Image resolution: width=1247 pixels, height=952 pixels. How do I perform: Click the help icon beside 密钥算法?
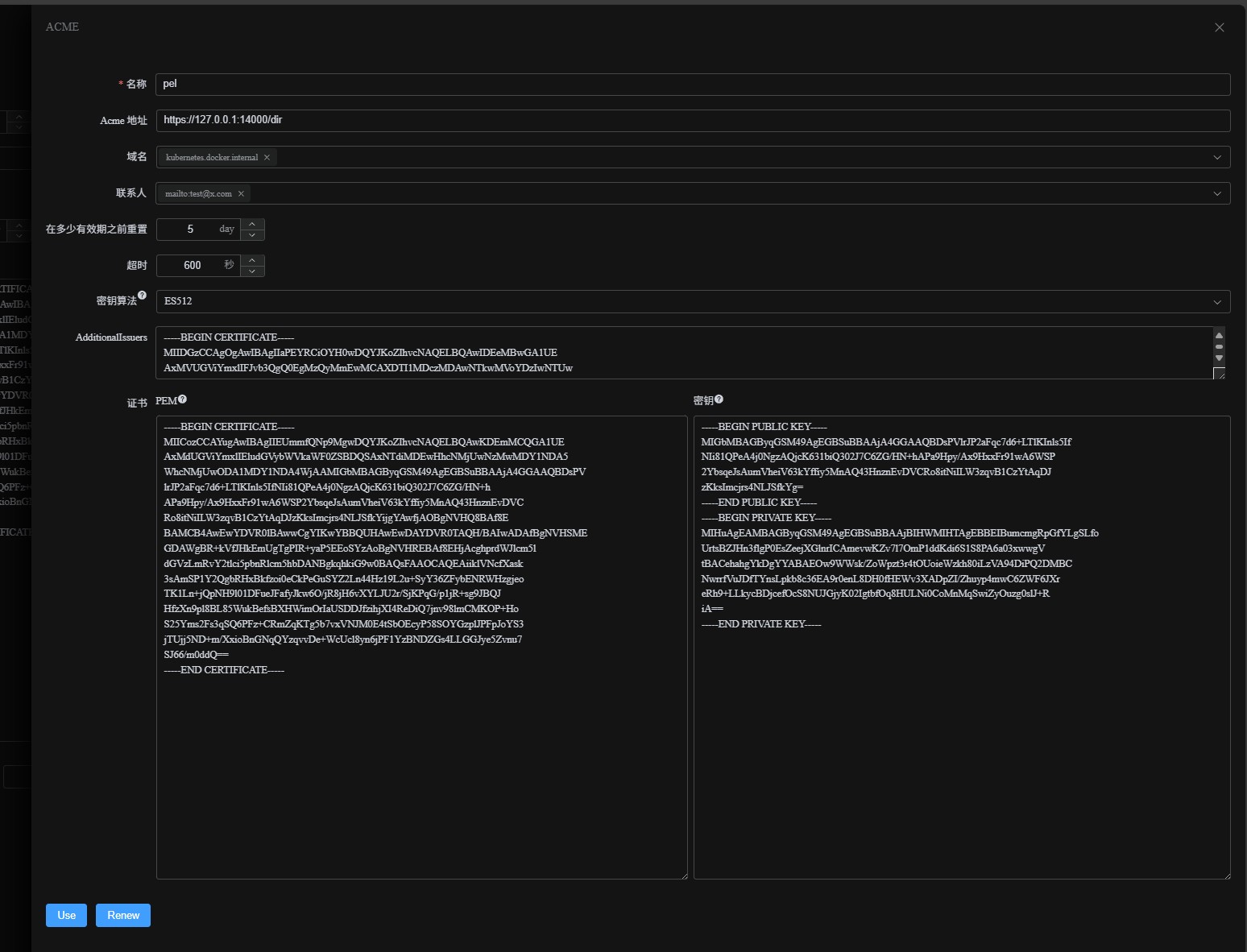(142, 296)
